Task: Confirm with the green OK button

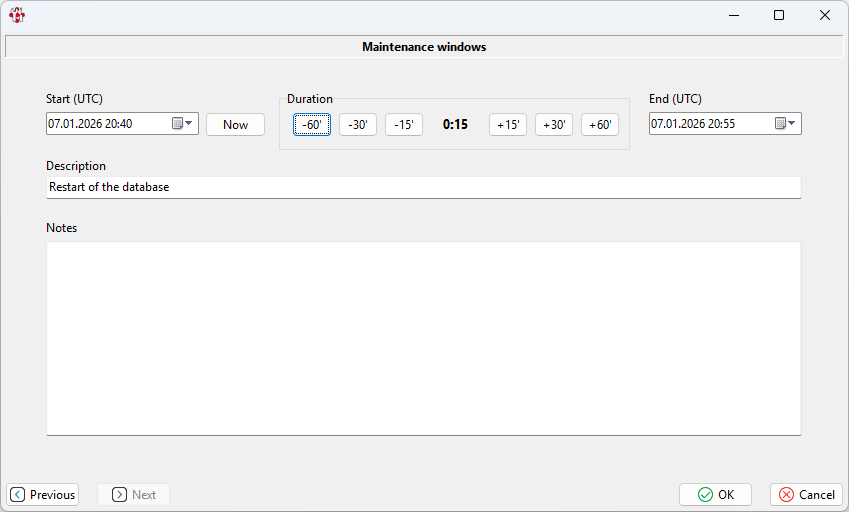Action: 716,495
